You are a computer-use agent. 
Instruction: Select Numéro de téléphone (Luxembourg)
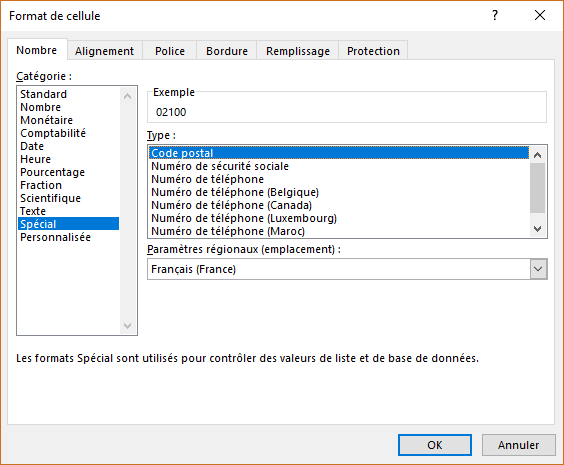[x=339, y=218]
